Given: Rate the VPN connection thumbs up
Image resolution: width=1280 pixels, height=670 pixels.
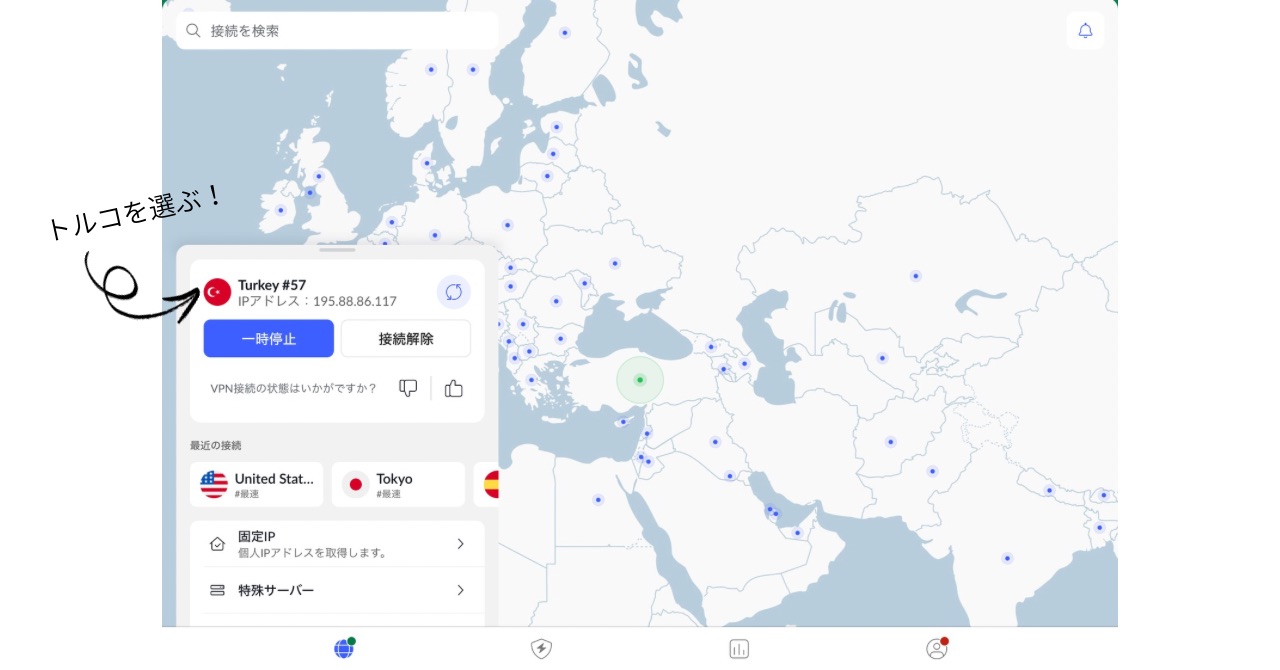Looking at the screenshot, I should (x=454, y=388).
